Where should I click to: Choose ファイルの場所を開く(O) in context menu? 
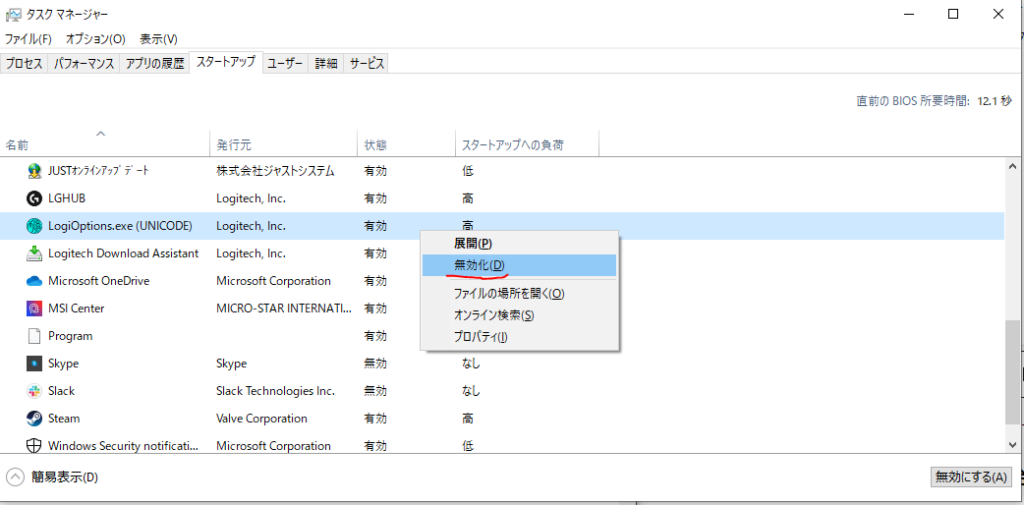pyautogui.click(x=519, y=294)
